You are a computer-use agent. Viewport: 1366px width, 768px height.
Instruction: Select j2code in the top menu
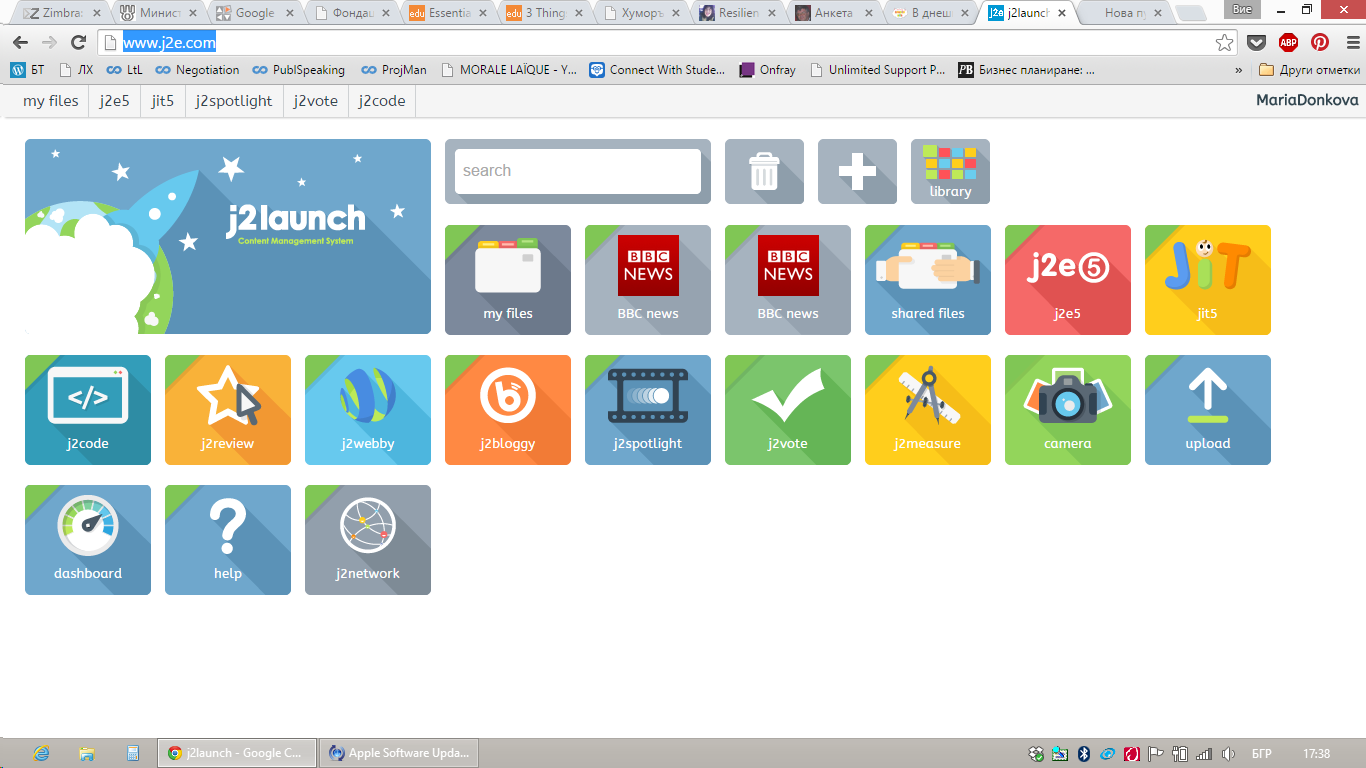382,101
